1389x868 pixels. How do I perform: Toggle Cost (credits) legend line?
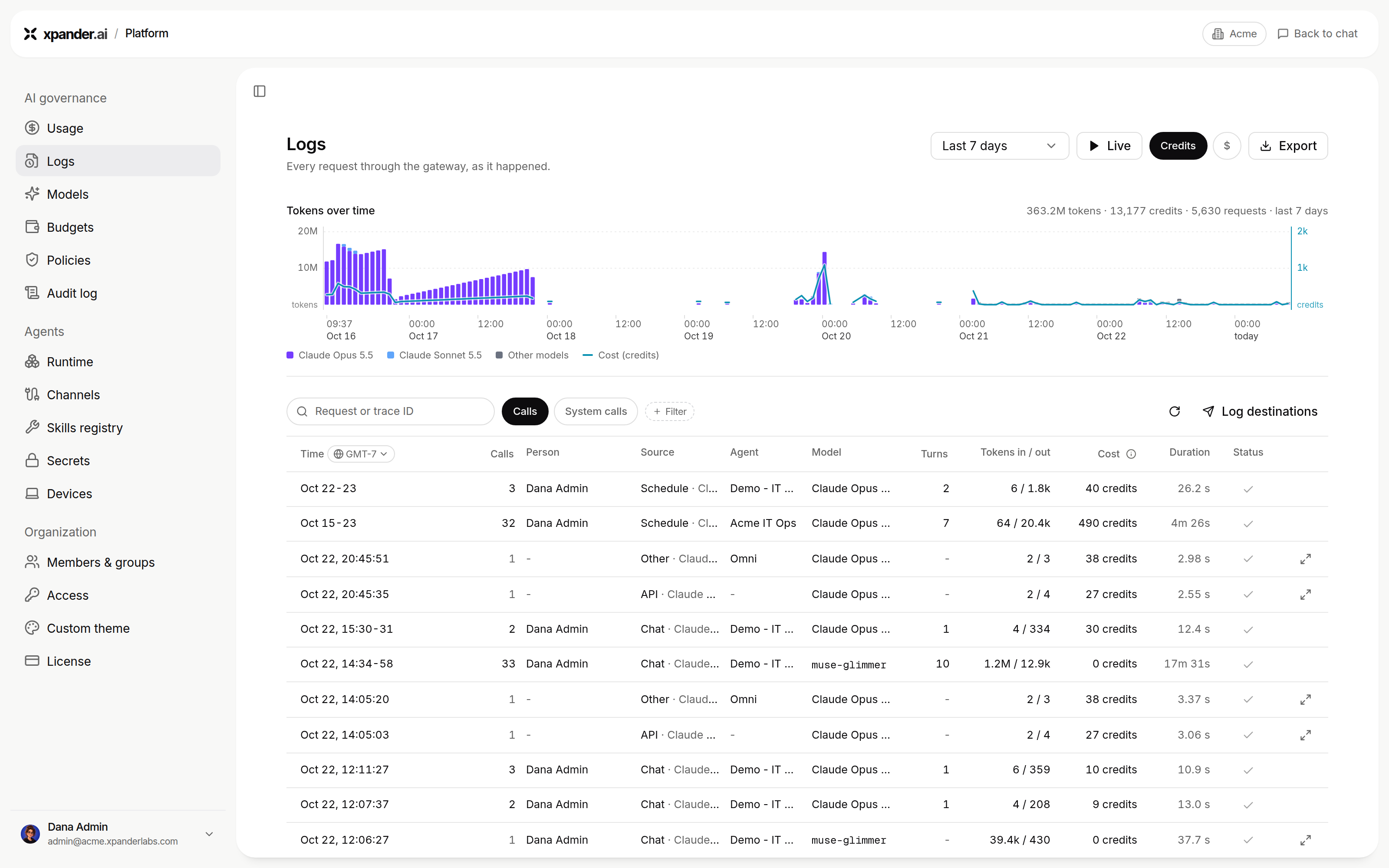coord(620,355)
